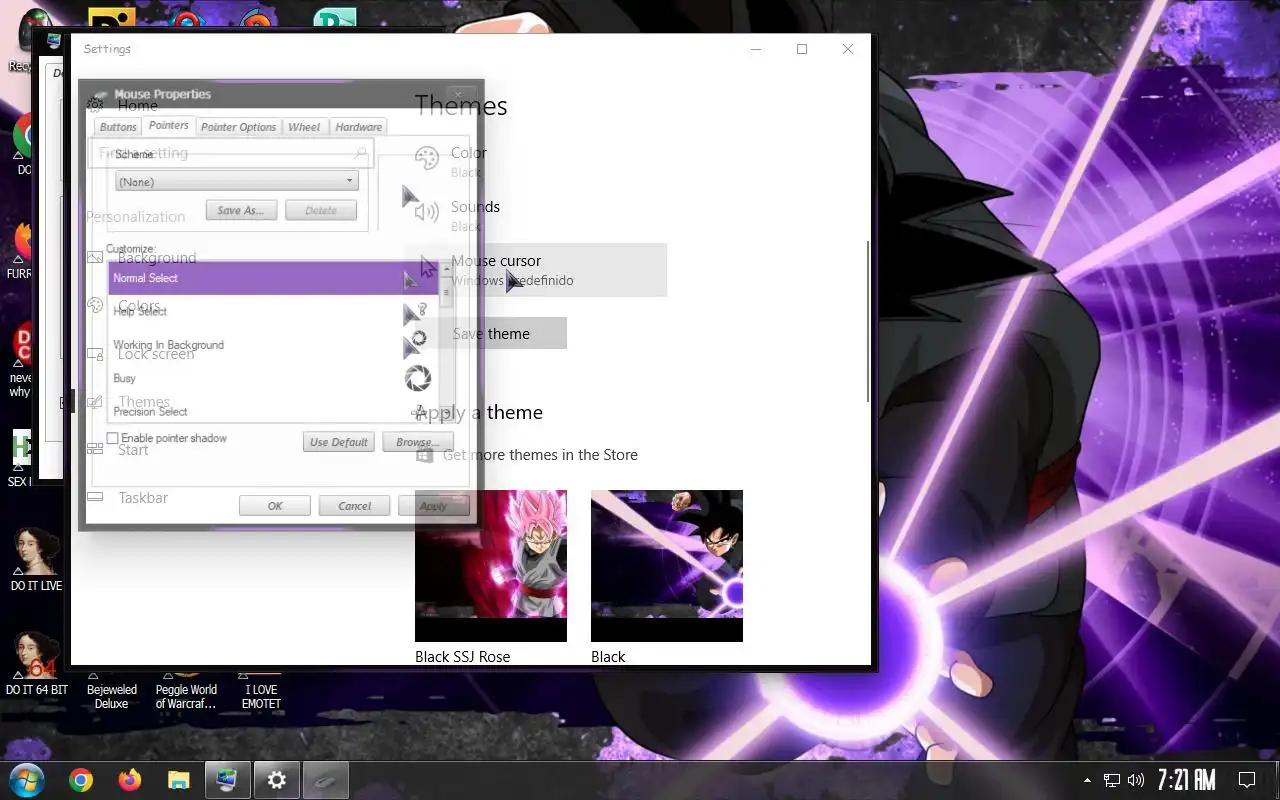Click the Help Select arrow-with-question-mark cursor icon
The height and width of the screenshot is (800, 1280).
click(x=415, y=314)
